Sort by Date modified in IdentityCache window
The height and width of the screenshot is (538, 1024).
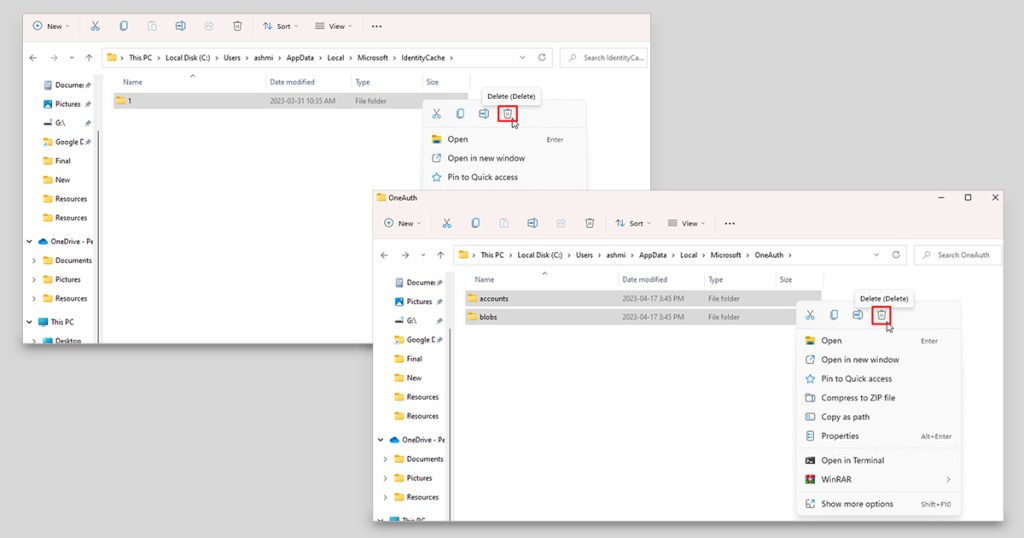[x=292, y=82]
